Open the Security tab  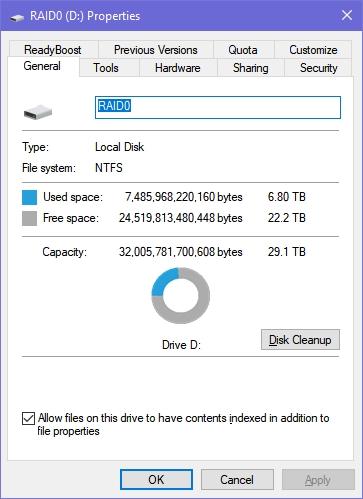319,68
